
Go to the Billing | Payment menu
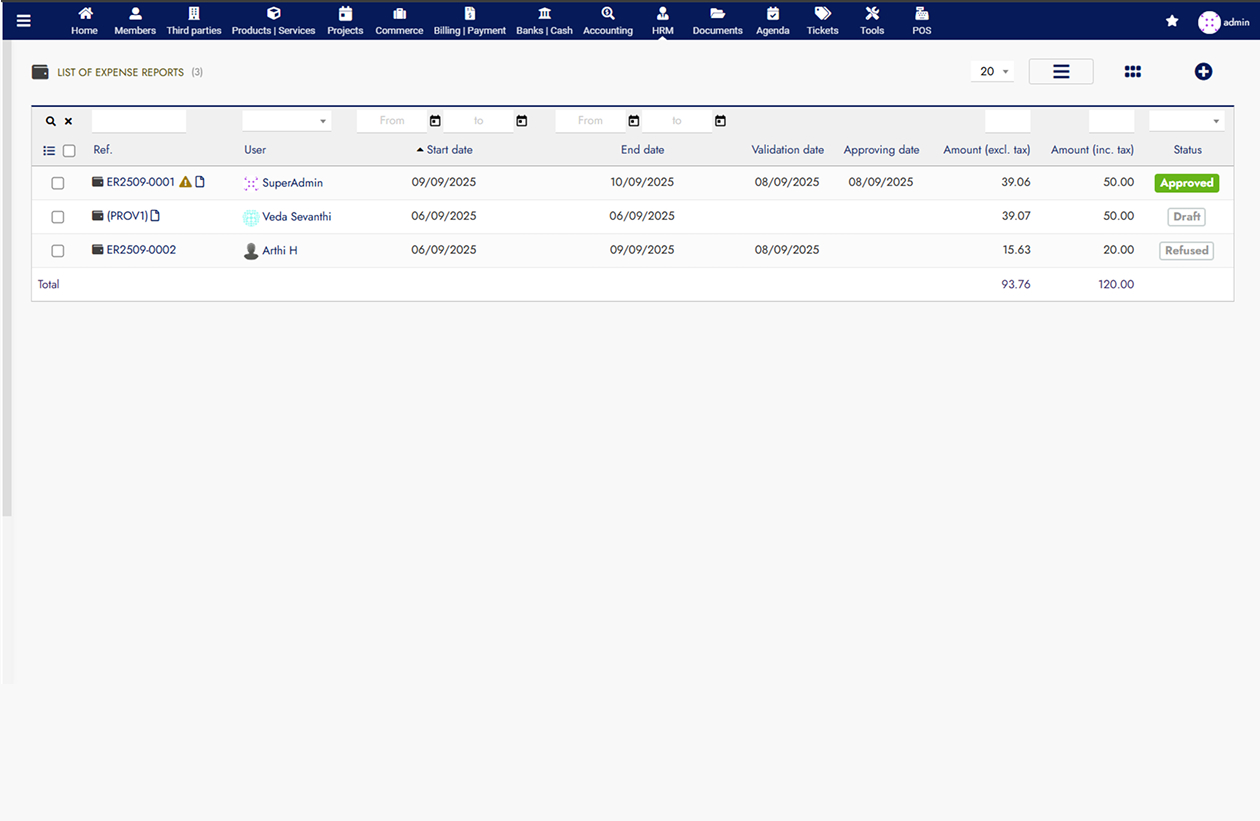470,21
